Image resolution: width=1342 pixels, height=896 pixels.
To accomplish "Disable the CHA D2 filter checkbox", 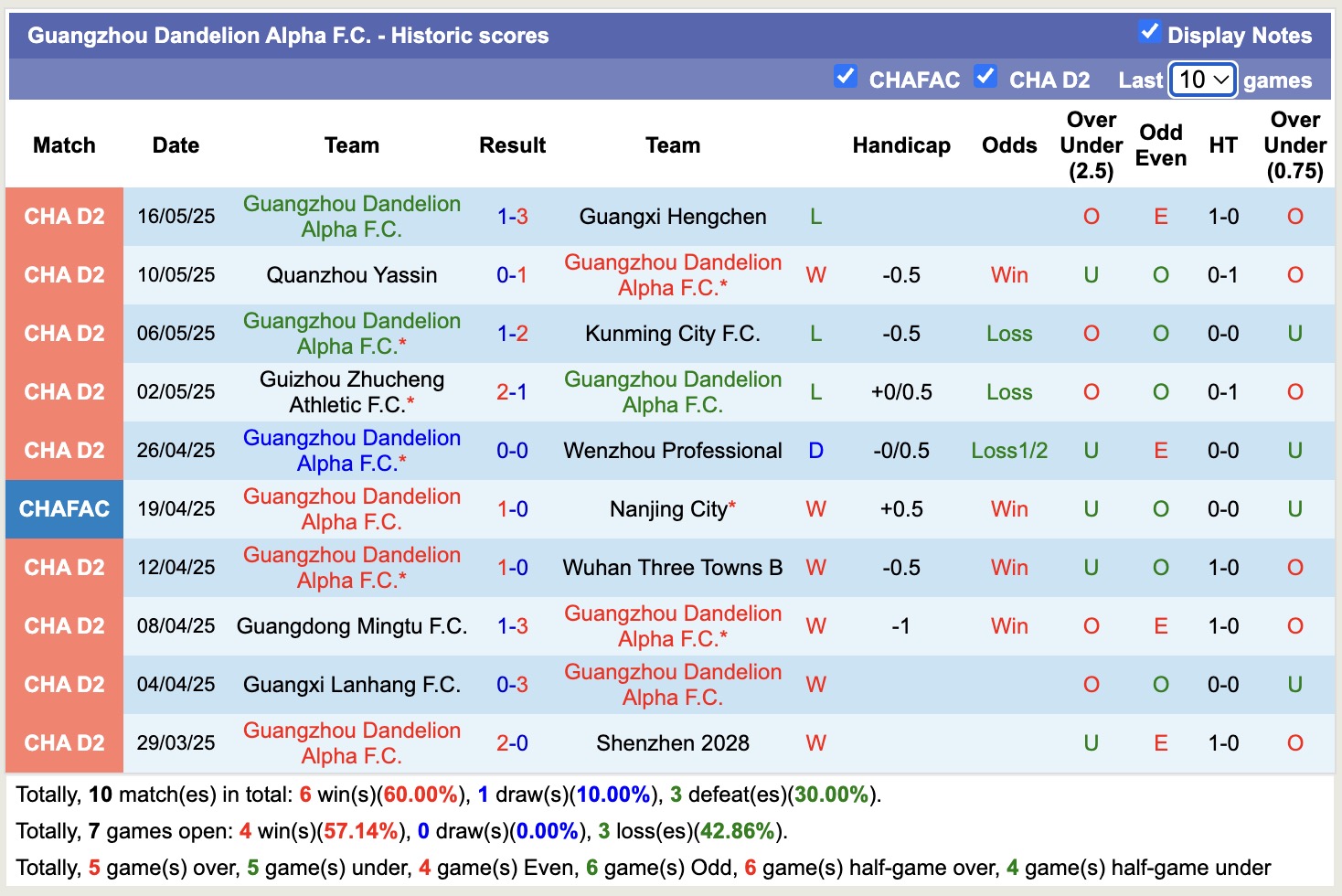I will 985,78.
